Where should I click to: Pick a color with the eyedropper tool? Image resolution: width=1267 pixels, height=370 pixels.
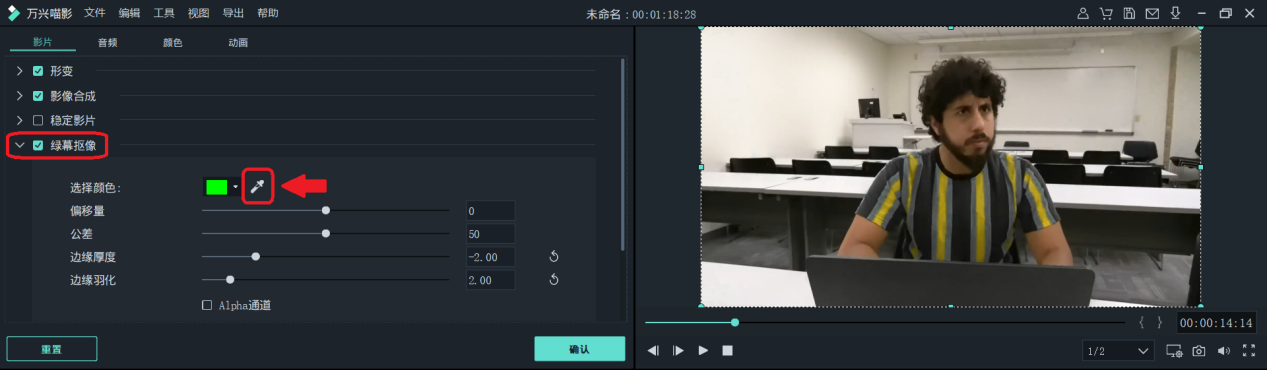click(258, 187)
